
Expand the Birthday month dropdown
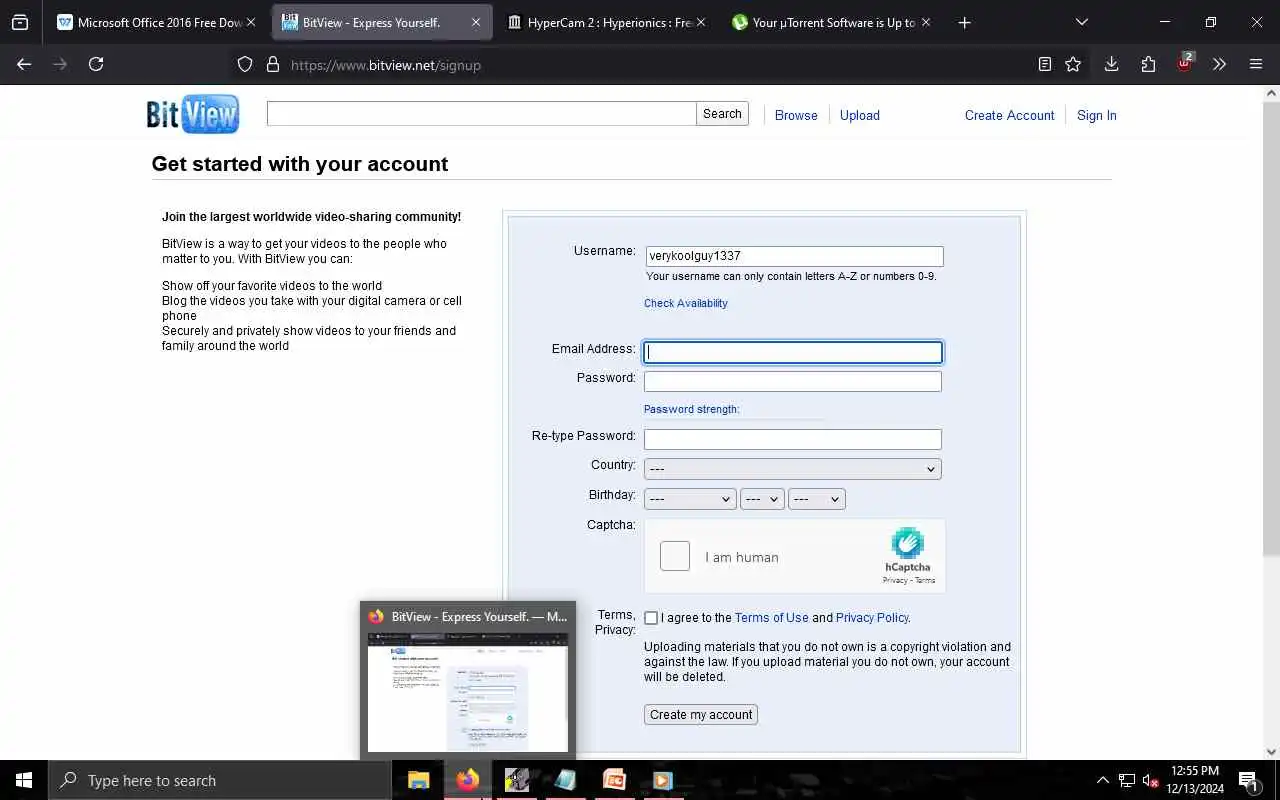coord(690,499)
